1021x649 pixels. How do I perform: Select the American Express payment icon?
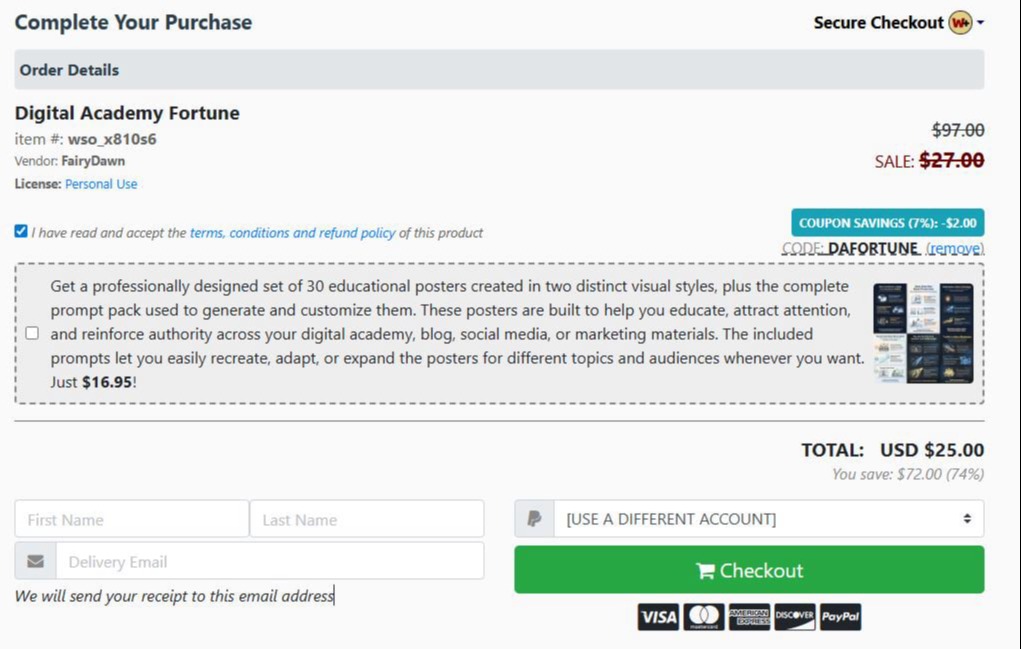748,617
